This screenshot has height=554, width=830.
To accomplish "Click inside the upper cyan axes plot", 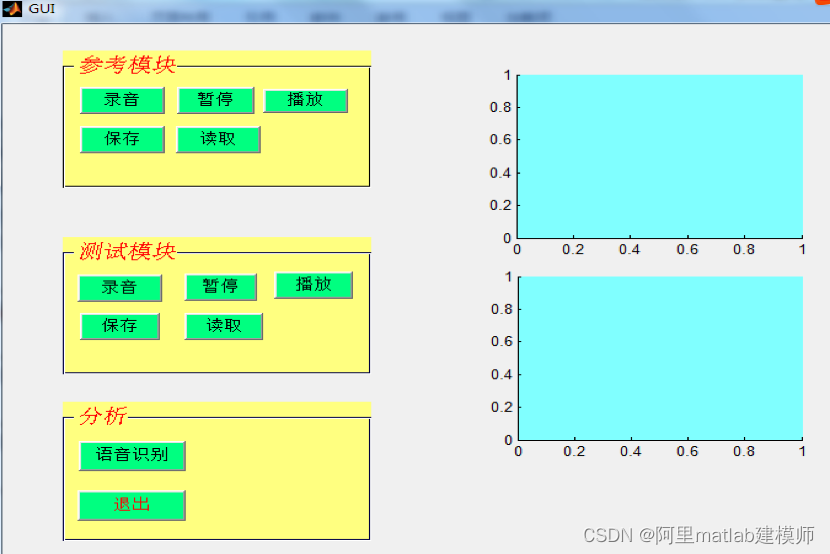I will click(x=660, y=156).
